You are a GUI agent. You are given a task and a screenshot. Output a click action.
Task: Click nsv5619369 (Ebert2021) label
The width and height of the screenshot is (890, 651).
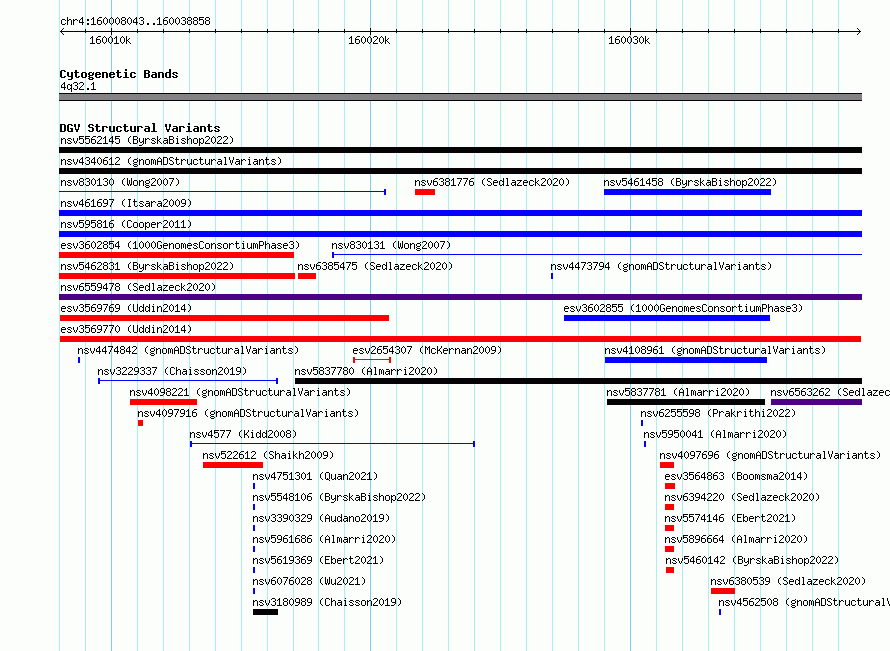tap(318, 560)
